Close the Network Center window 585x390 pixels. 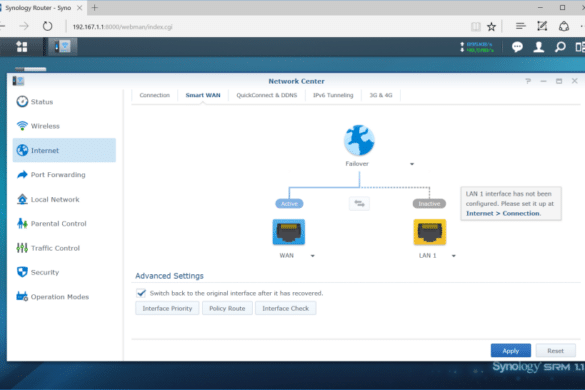pos(575,81)
